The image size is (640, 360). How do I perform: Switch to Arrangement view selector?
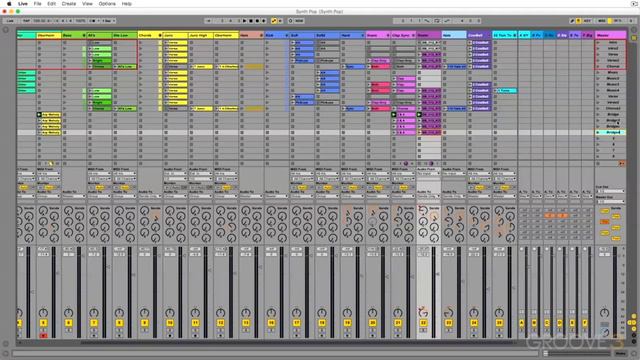tap(634, 30)
